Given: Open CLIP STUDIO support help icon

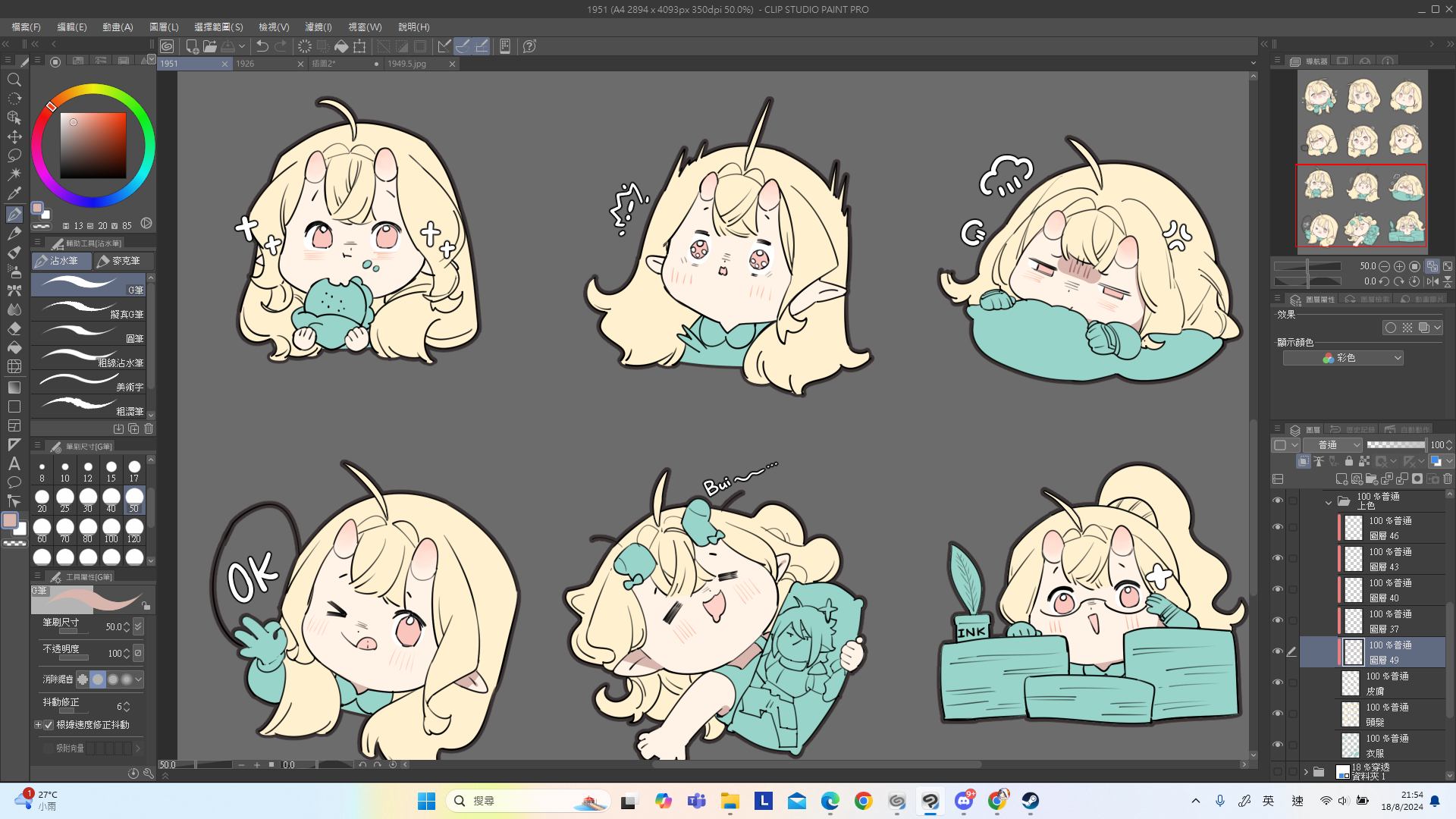Looking at the screenshot, I should (x=529, y=46).
